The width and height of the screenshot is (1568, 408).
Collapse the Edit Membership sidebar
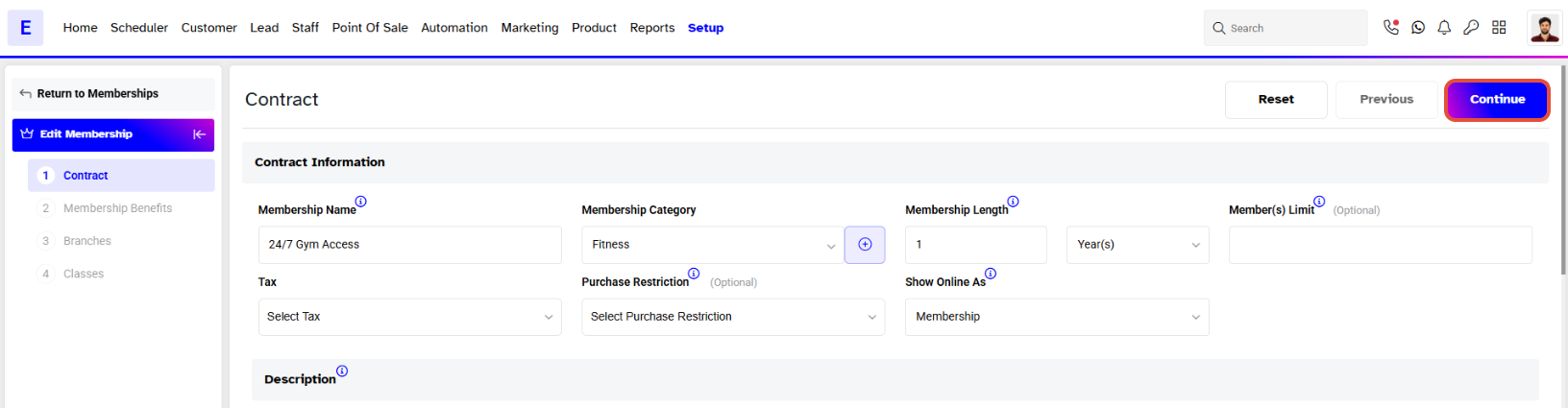pyautogui.click(x=199, y=134)
